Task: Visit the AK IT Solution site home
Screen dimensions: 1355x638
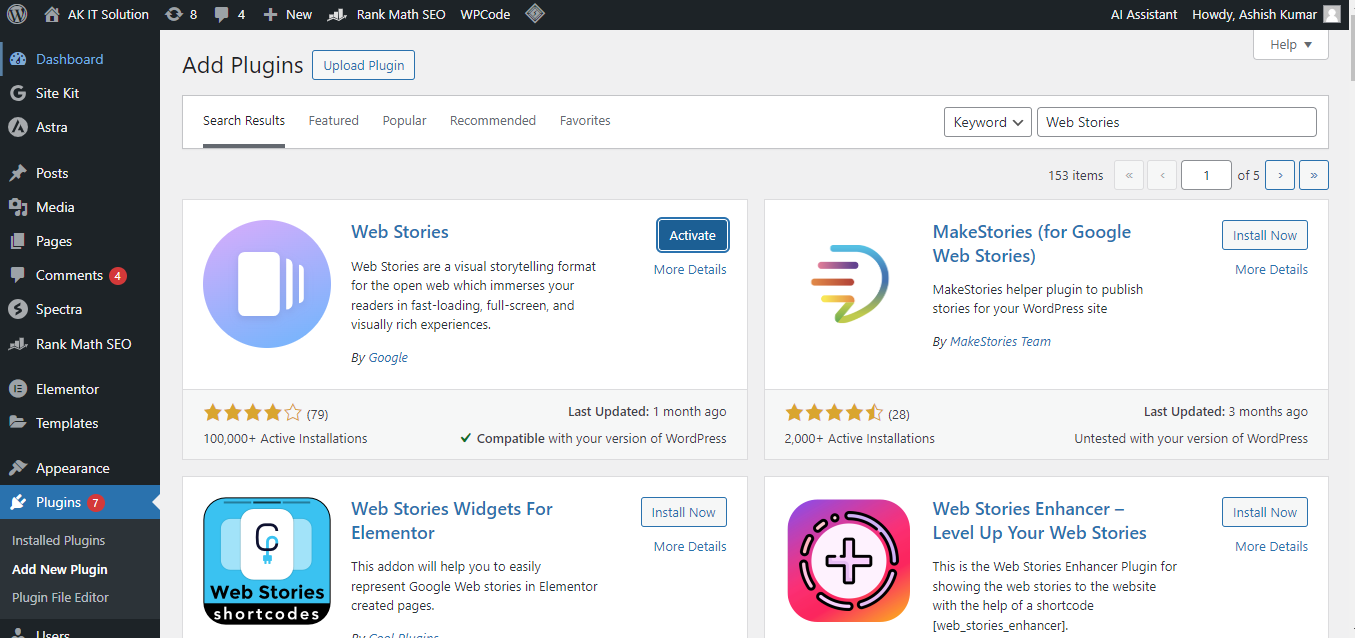Action: 97,14
